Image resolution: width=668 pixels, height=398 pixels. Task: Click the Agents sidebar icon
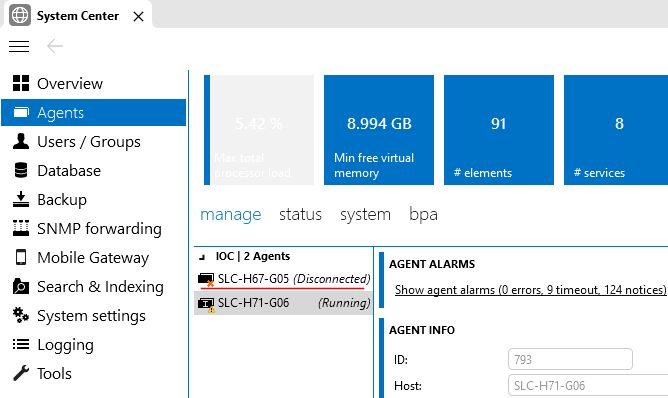(21, 112)
